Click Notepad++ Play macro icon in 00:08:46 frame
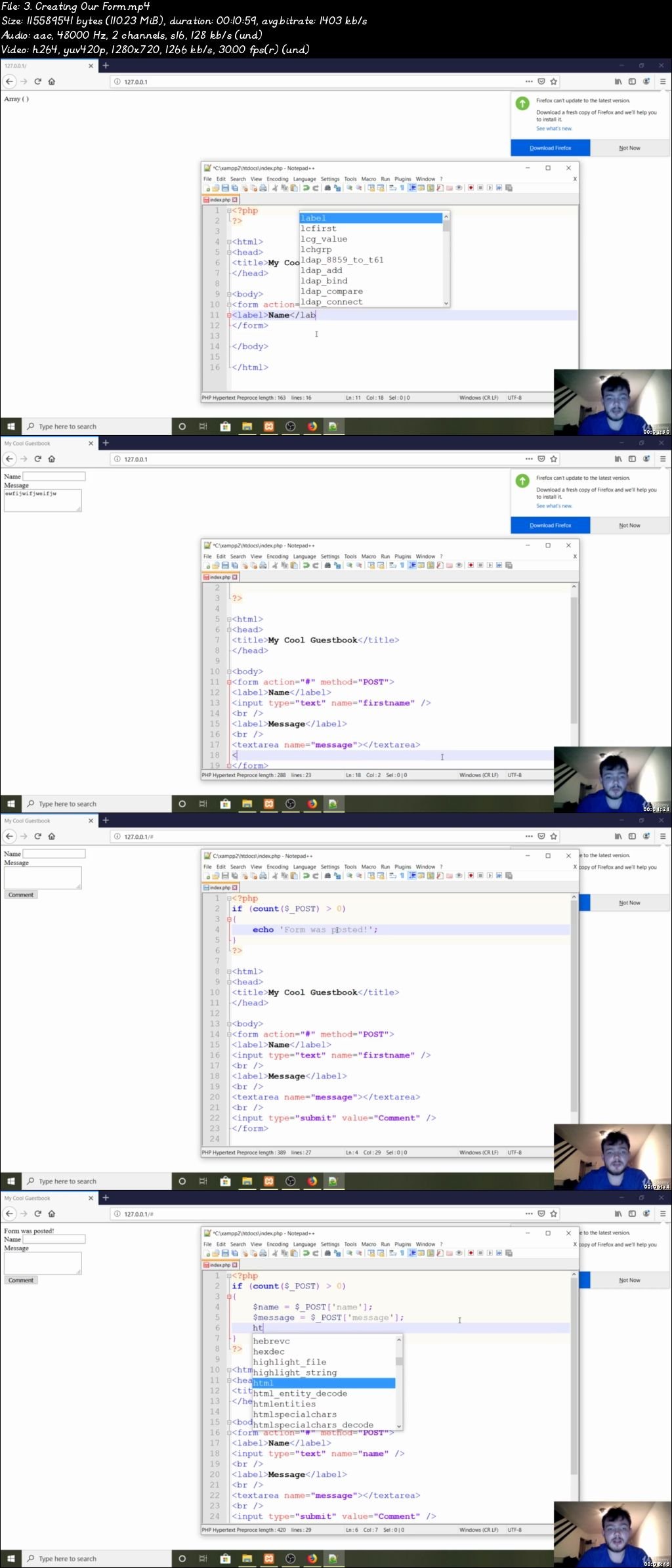The height and width of the screenshot is (1568, 672). tap(489, 1253)
